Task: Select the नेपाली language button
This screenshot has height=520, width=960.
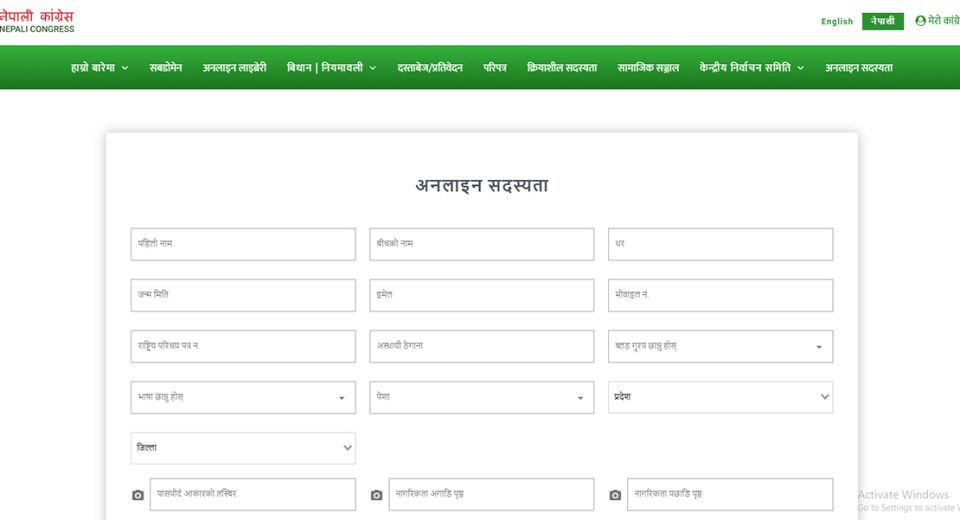Action: 882,21
